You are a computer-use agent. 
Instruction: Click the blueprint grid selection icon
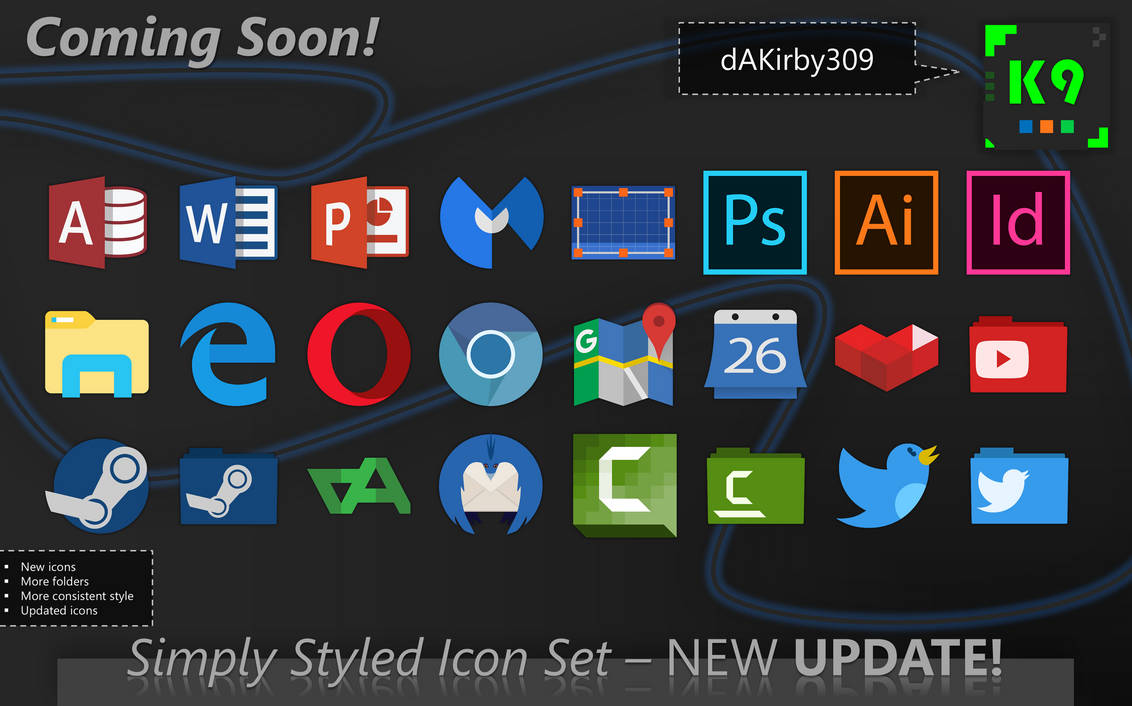coord(623,222)
